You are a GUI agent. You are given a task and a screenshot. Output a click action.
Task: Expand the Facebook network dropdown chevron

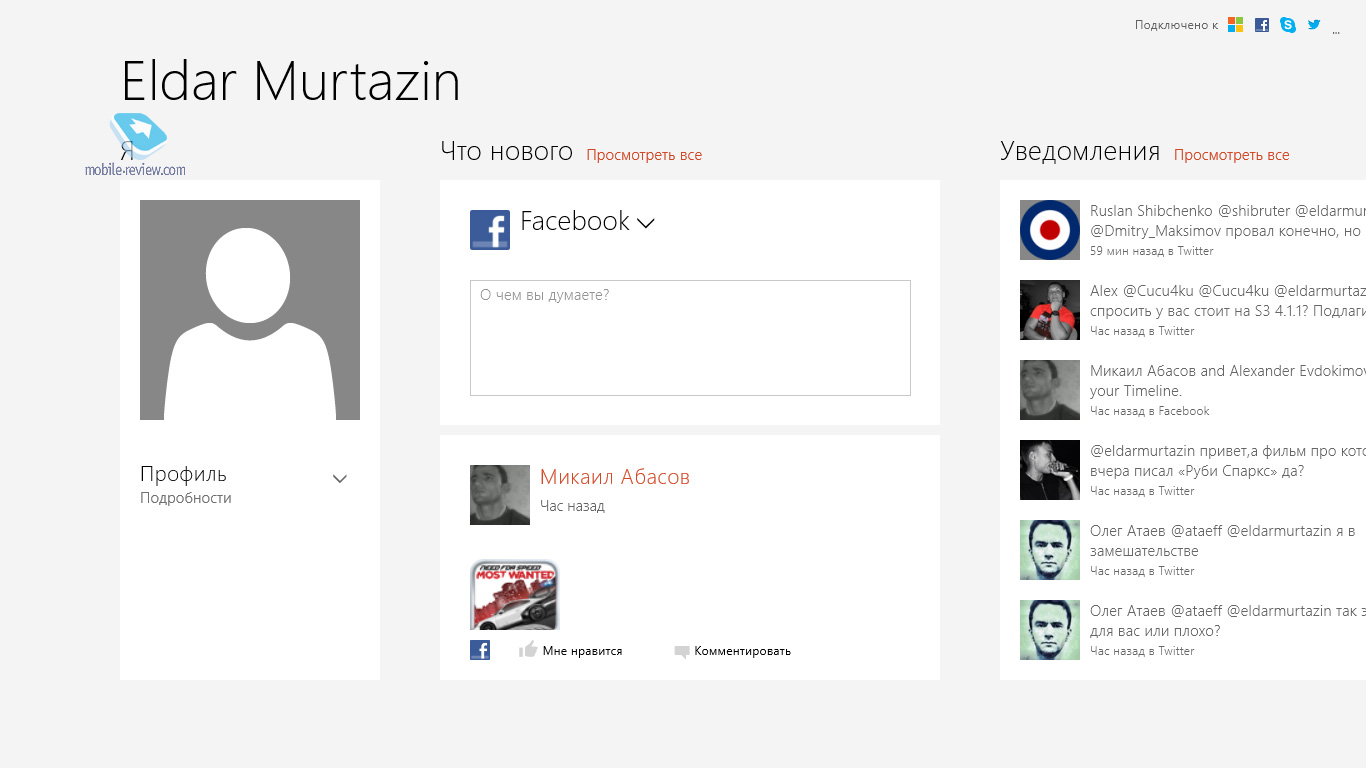(646, 223)
